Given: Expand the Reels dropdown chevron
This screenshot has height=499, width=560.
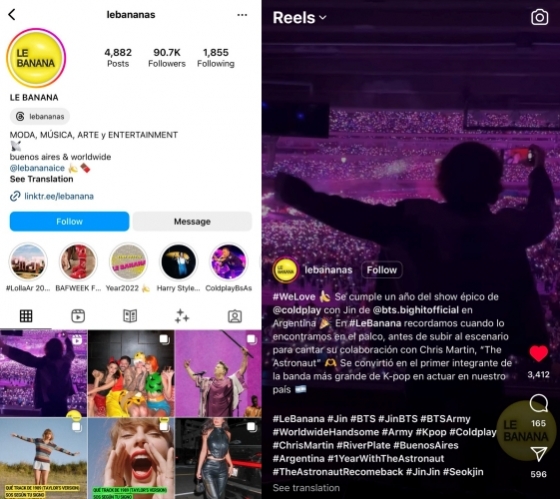Looking at the screenshot, I should [x=322, y=17].
